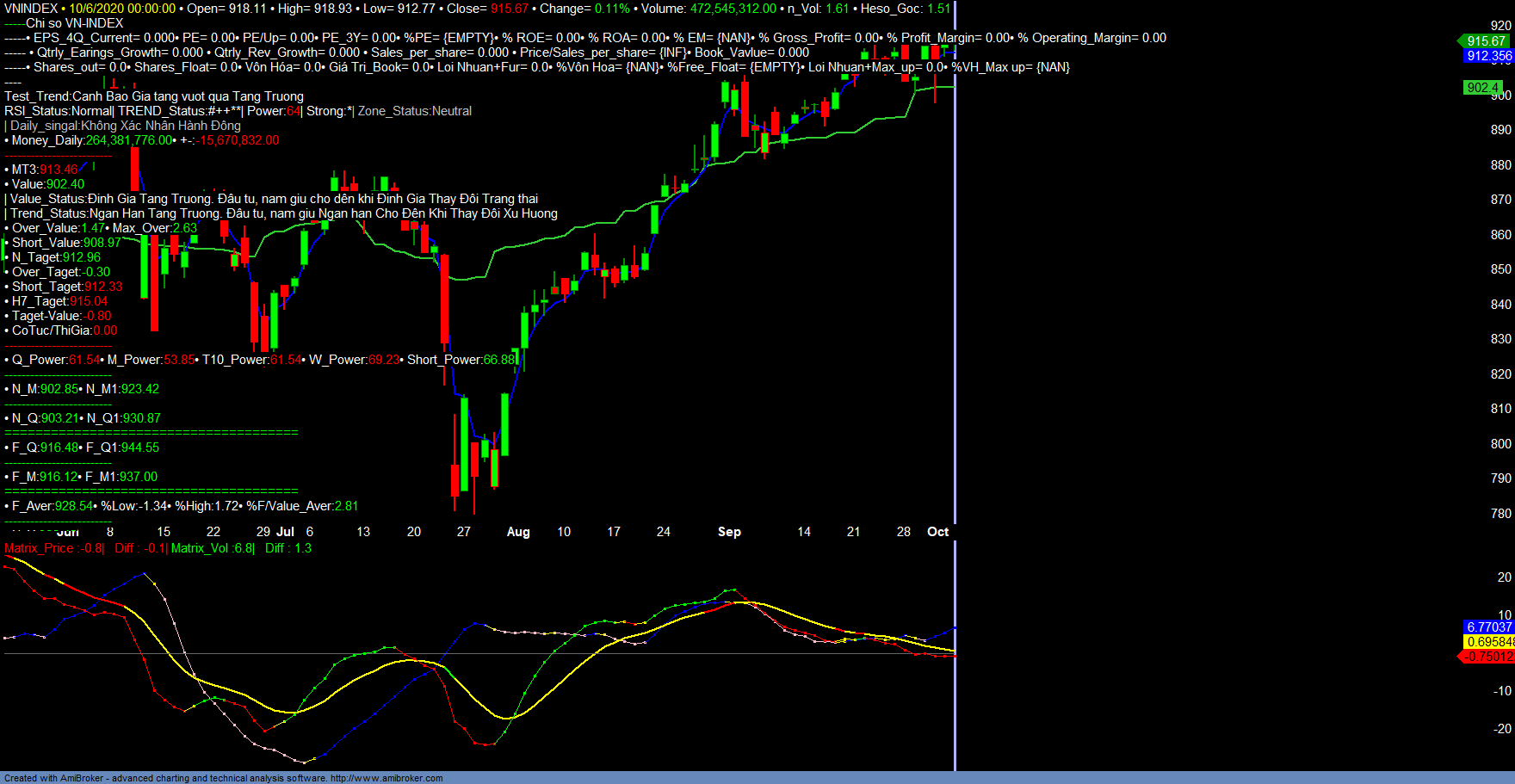The width and height of the screenshot is (1515, 784).
Task: Open the amibroker.com footer link
Action: click(386, 778)
